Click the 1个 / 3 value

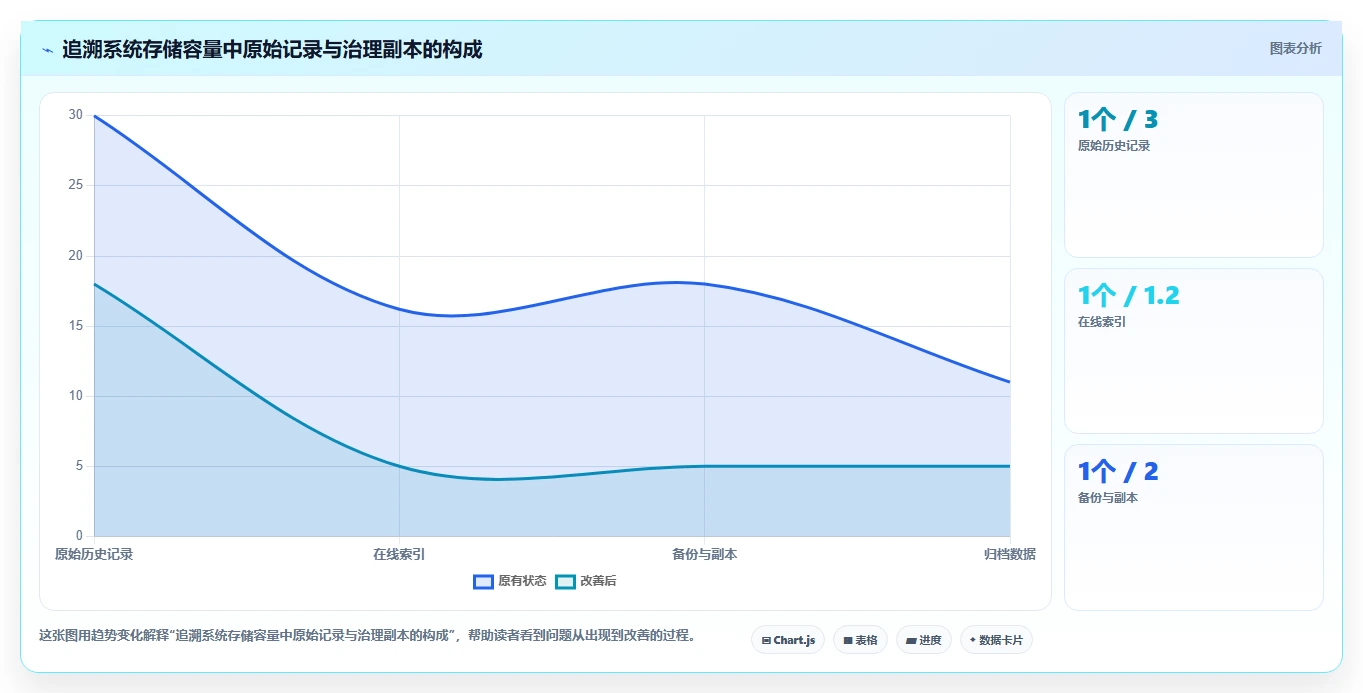click(x=1118, y=120)
